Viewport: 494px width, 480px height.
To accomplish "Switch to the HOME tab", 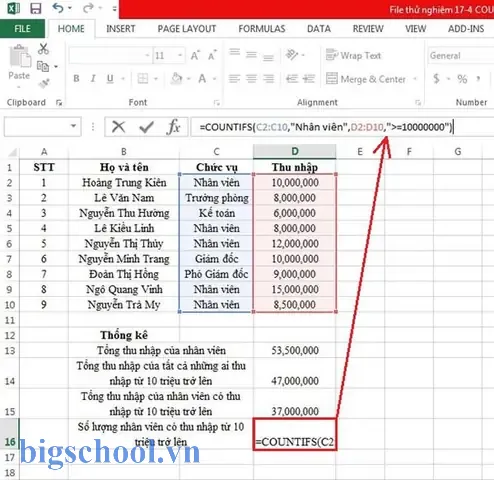I will 71,29.
